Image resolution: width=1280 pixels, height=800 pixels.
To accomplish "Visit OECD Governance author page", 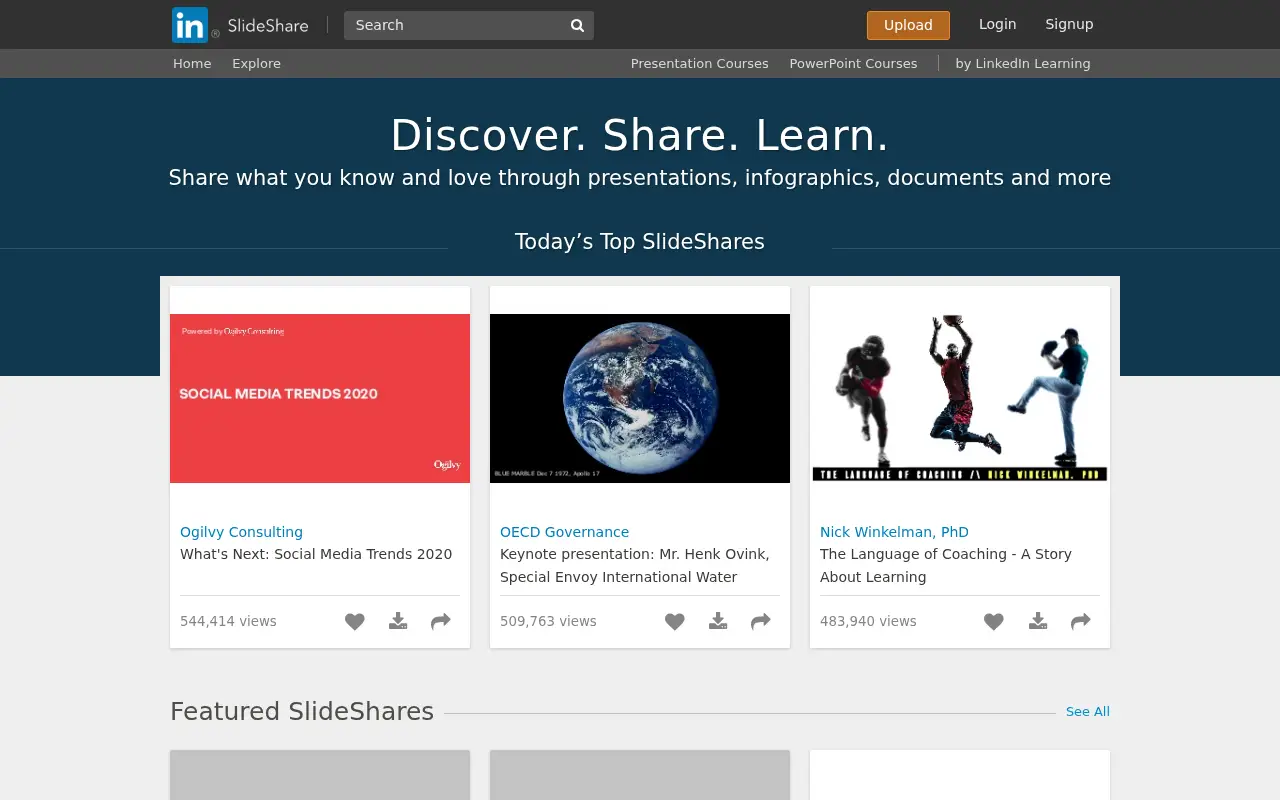I will [x=564, y=532].
